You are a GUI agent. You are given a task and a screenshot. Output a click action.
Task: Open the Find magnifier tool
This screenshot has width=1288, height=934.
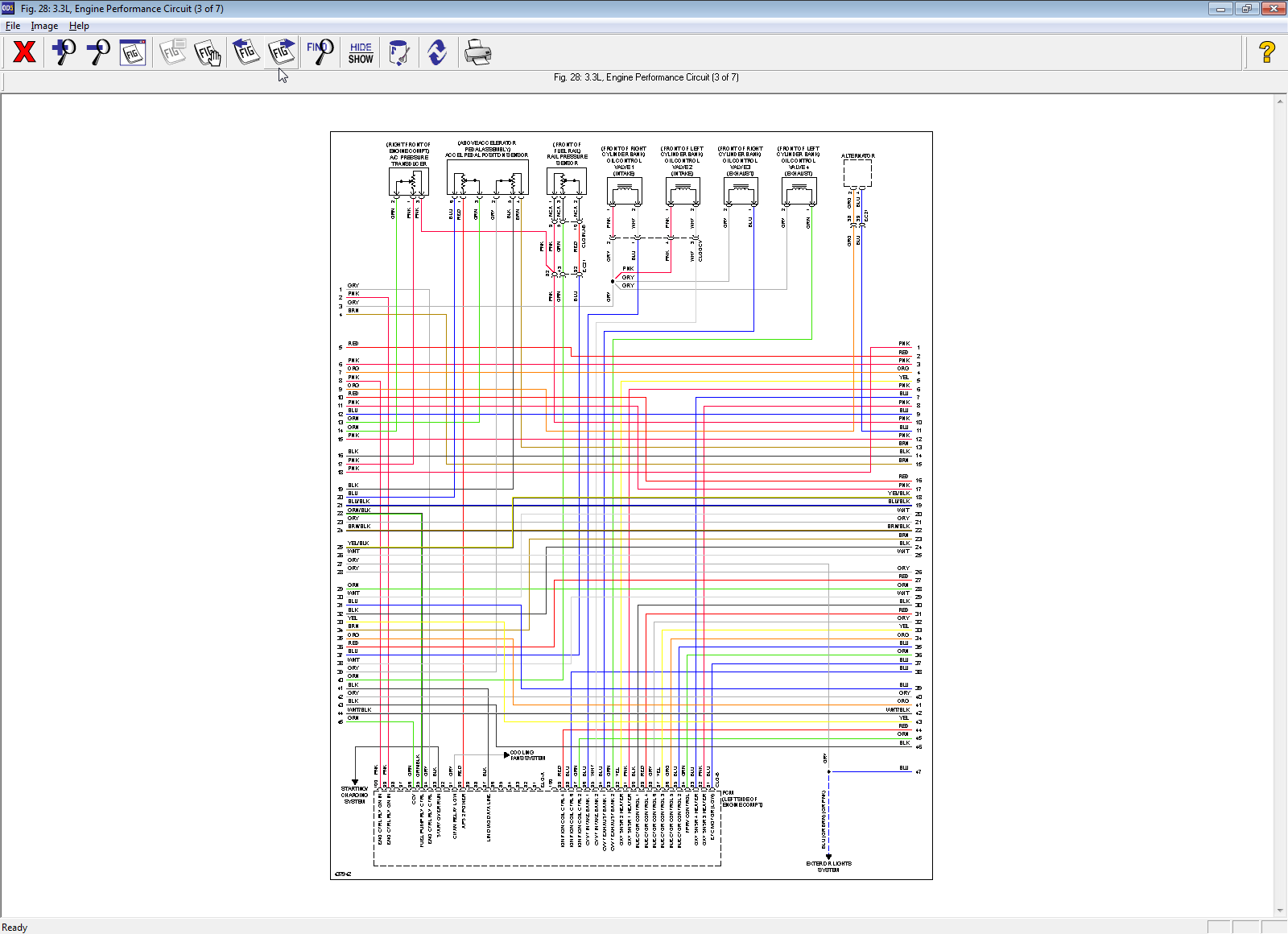tap(320, 52)
